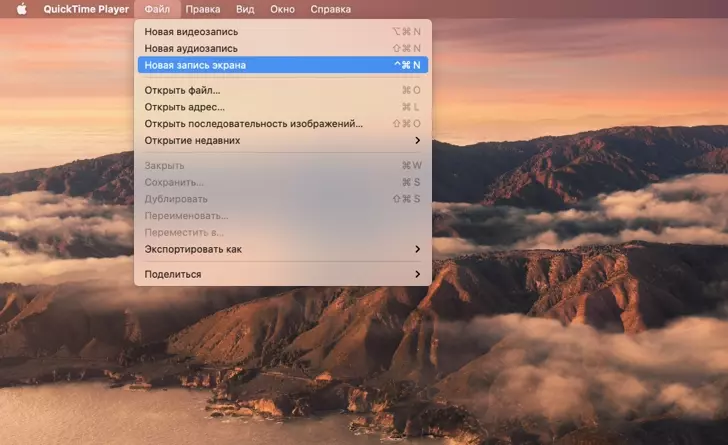This screenshot has width=728, height=445.
Task: Open the Окно menu
Action: [x=282, y=9]
